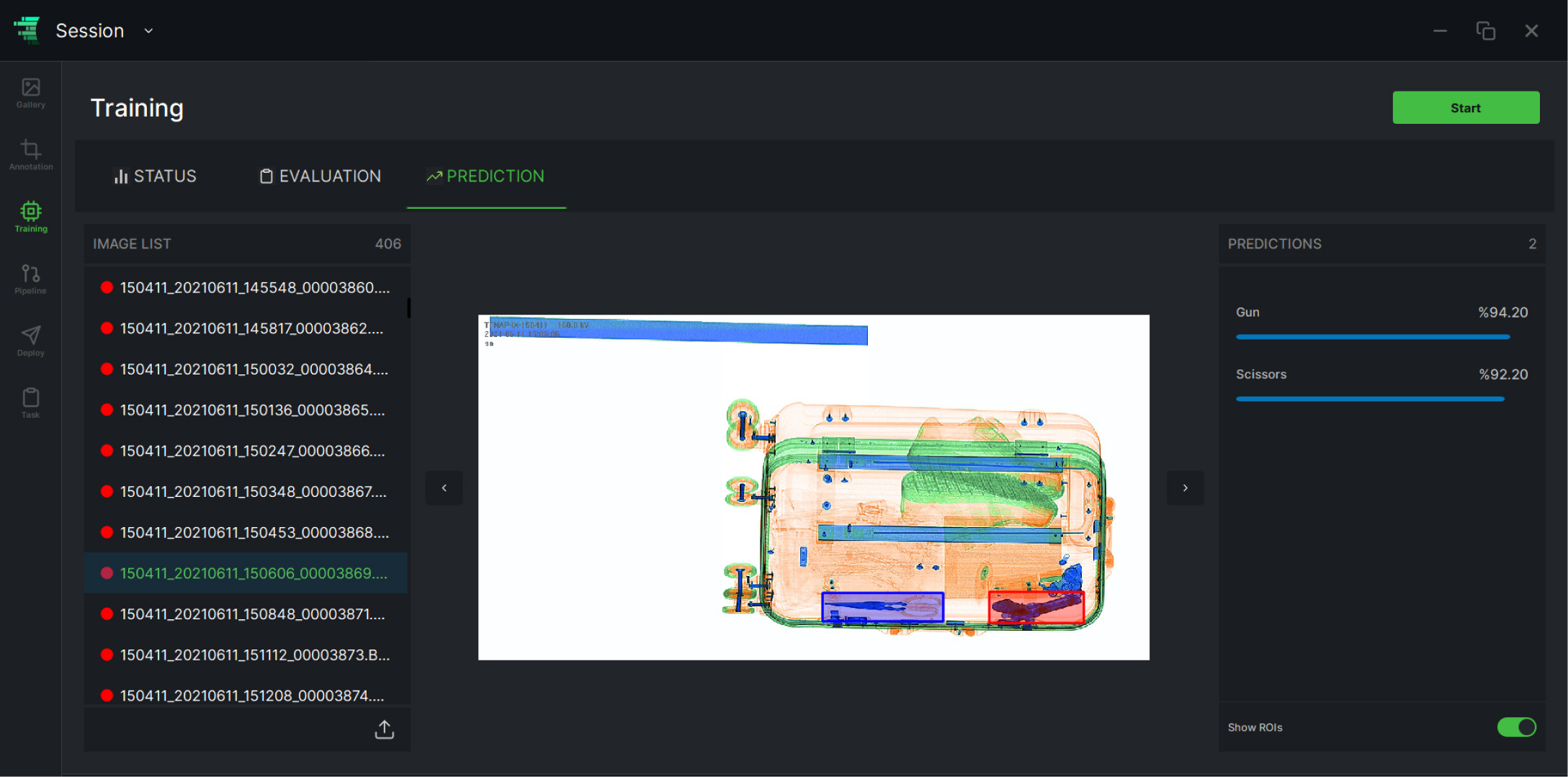Click the PREDICTIONS panel header
This screenshot has width=1568, height=777.
pos(1381,244)
